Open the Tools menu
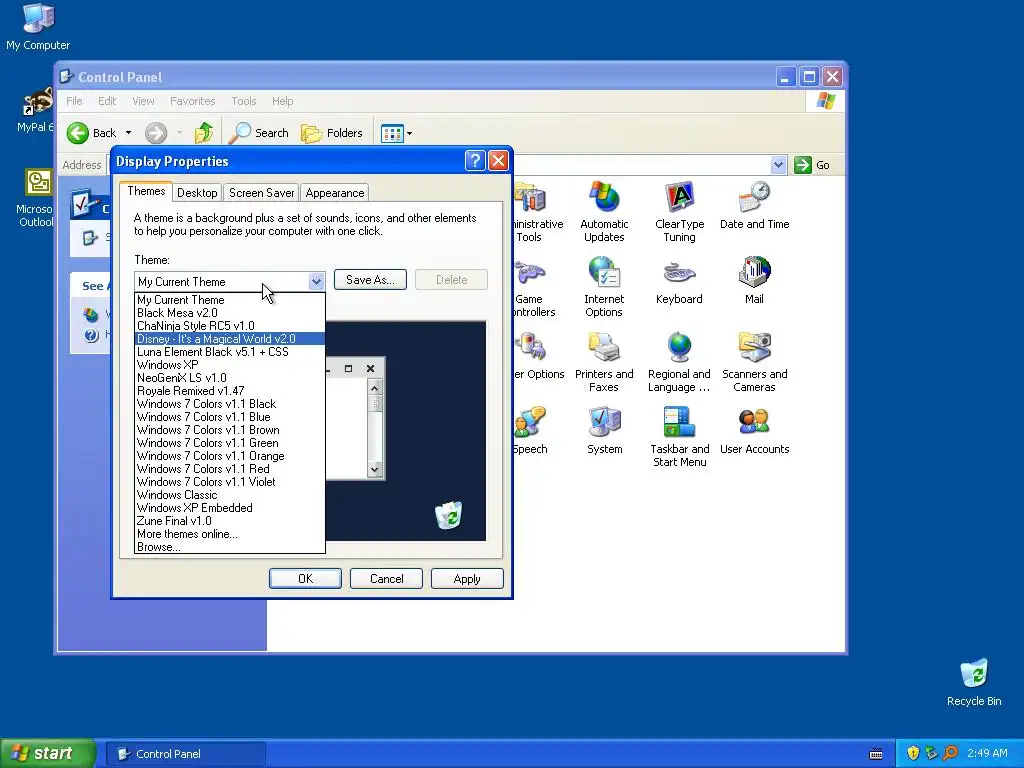The width and height of the screenshot is (1024, 768). pyautogui.click(x=244, y=101)
